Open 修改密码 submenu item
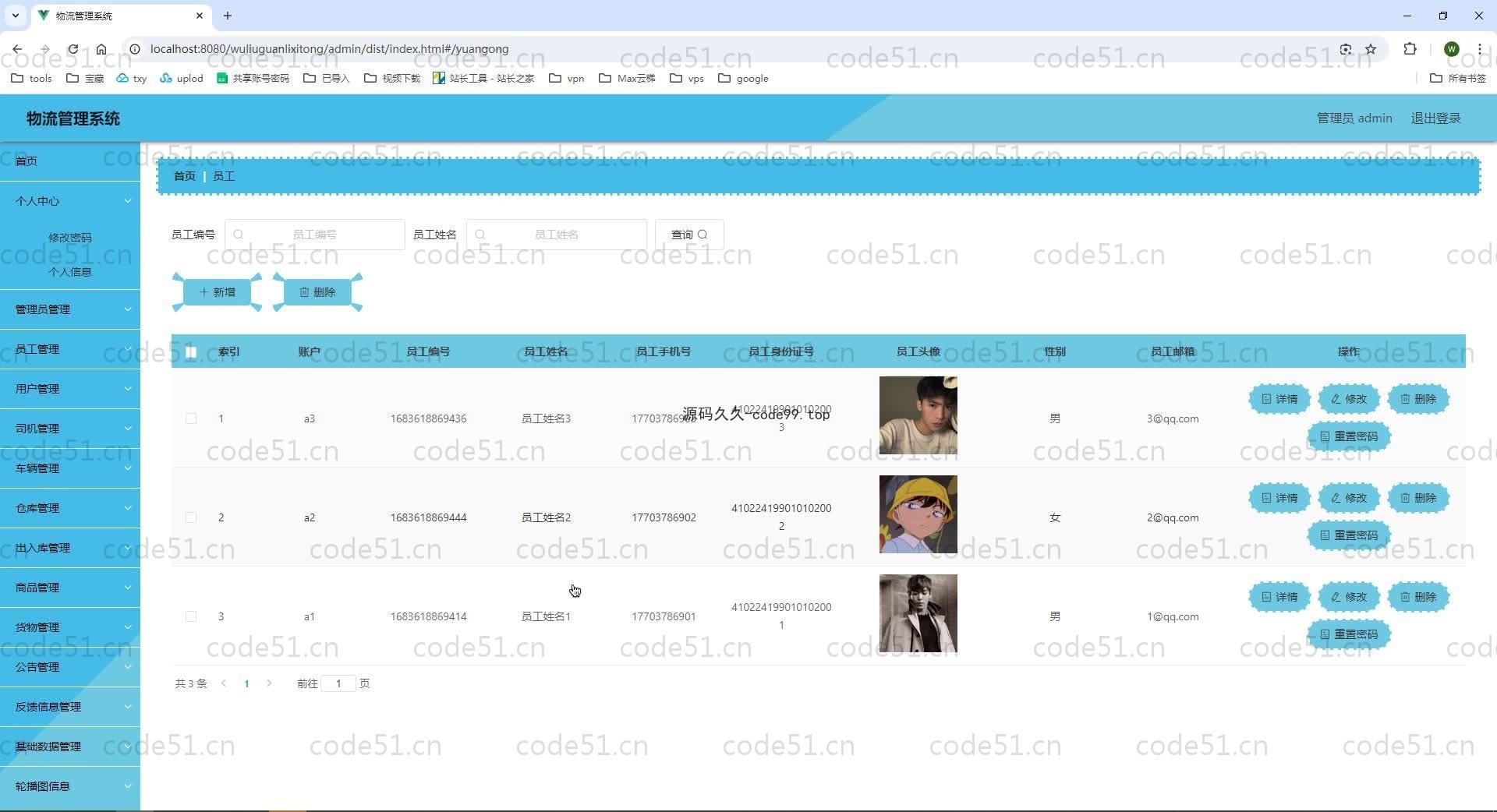The width and height of the screenshot is (1497, 812). click(x=70, y=238)
